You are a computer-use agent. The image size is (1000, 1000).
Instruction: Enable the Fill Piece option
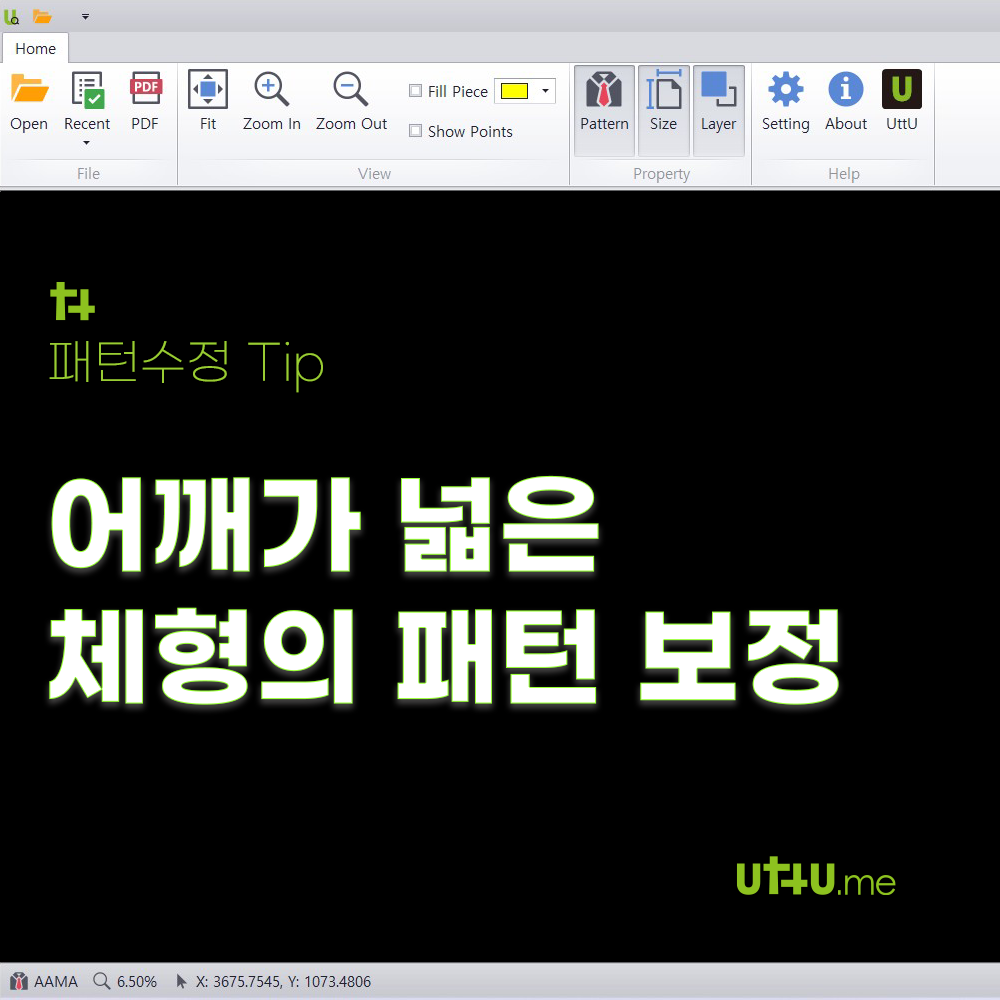coord(415,90)
